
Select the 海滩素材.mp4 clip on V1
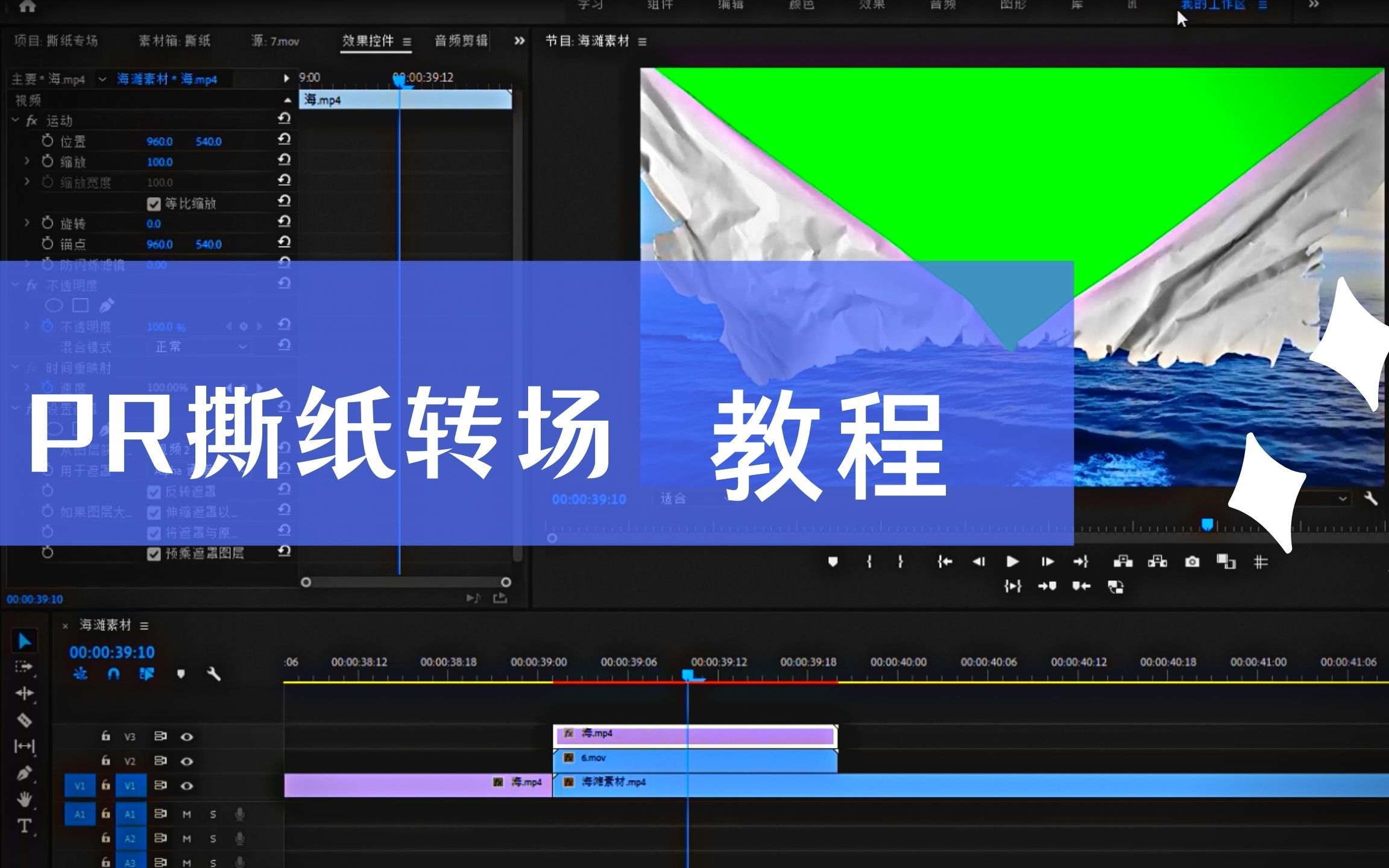(971, 785)
